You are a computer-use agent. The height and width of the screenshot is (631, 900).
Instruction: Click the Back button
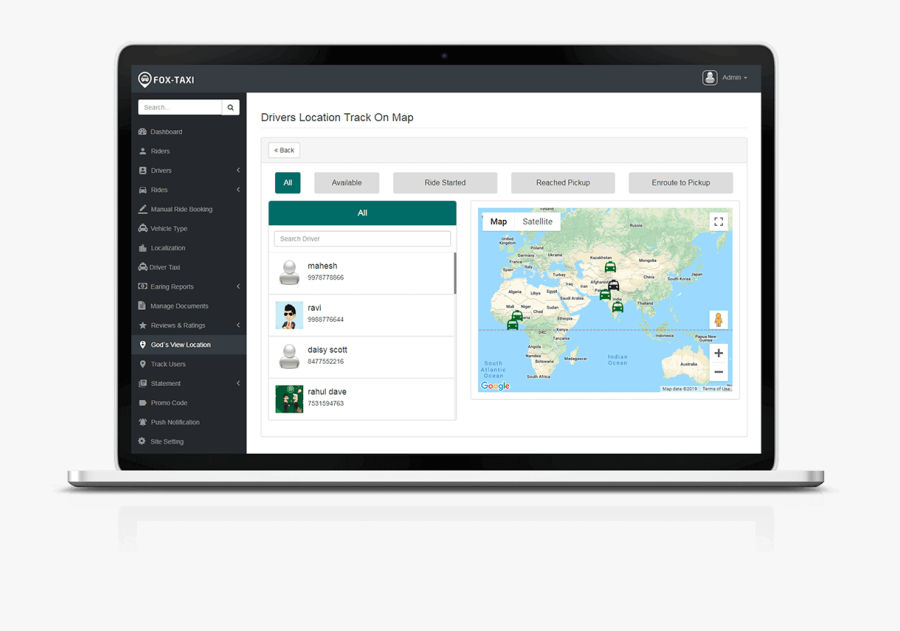[284, 150]
